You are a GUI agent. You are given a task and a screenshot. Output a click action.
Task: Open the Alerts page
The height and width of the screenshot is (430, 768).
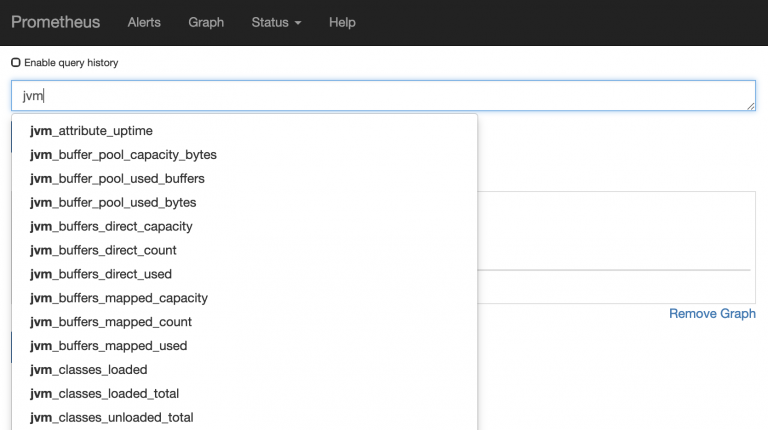tap(144, 22)
